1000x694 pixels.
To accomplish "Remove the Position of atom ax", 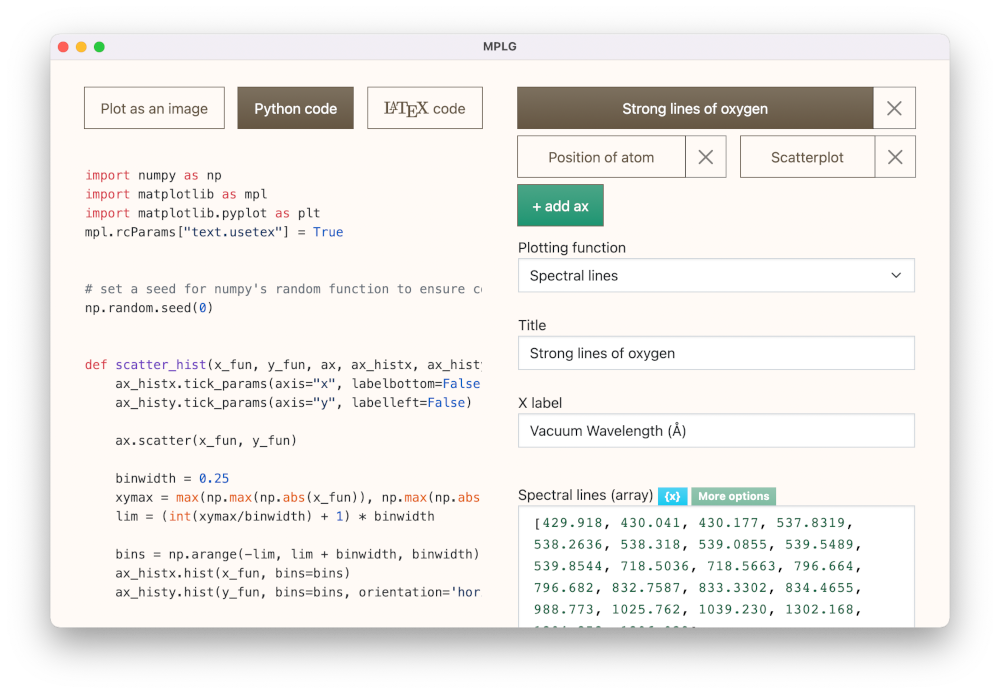I will click(705, 157).
